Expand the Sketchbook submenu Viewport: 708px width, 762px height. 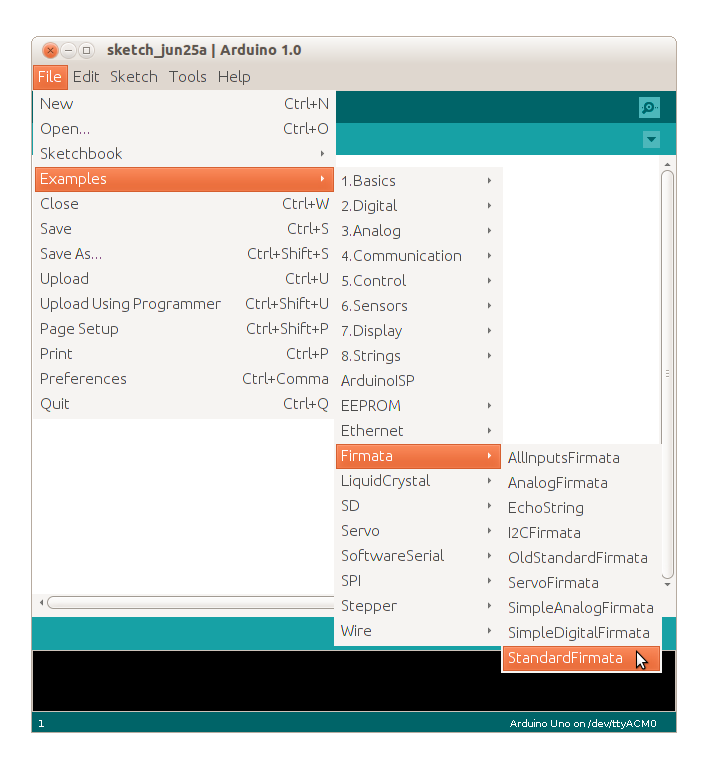(x=185, y=154)
